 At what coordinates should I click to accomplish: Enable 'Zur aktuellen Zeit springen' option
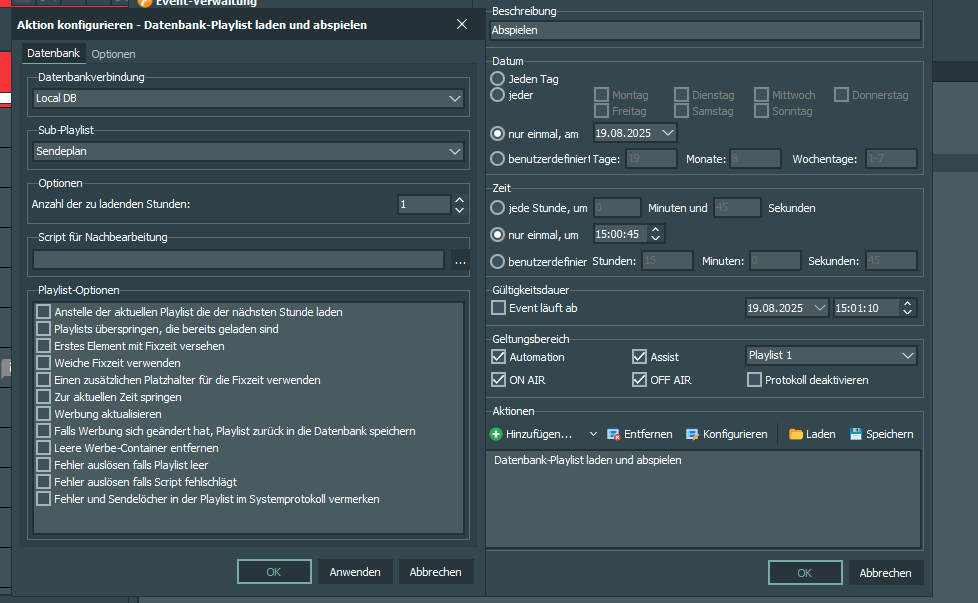(43, 397)
